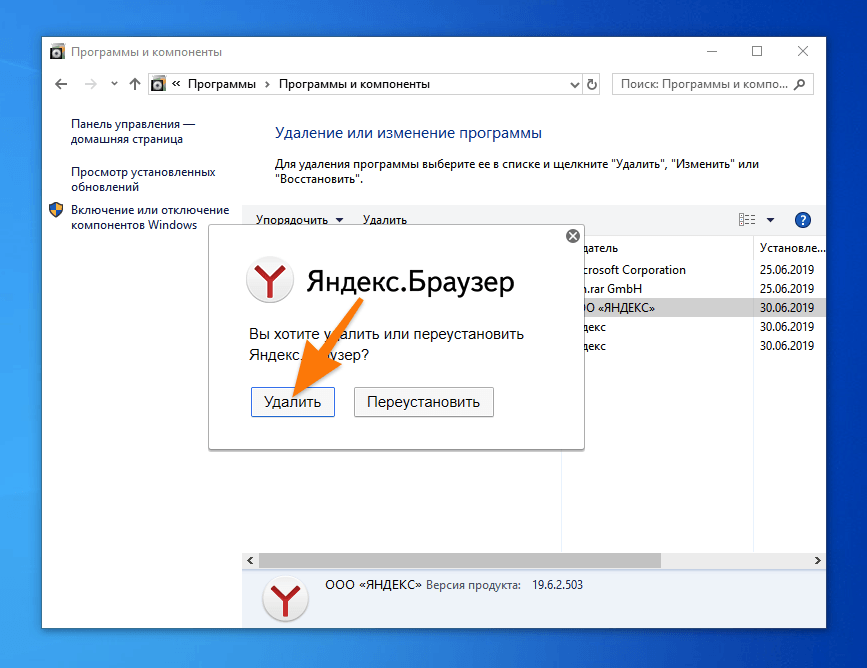Select Программы breadcrumb in address bar
The width and height of the screenshot is (867, 668).
222,84
